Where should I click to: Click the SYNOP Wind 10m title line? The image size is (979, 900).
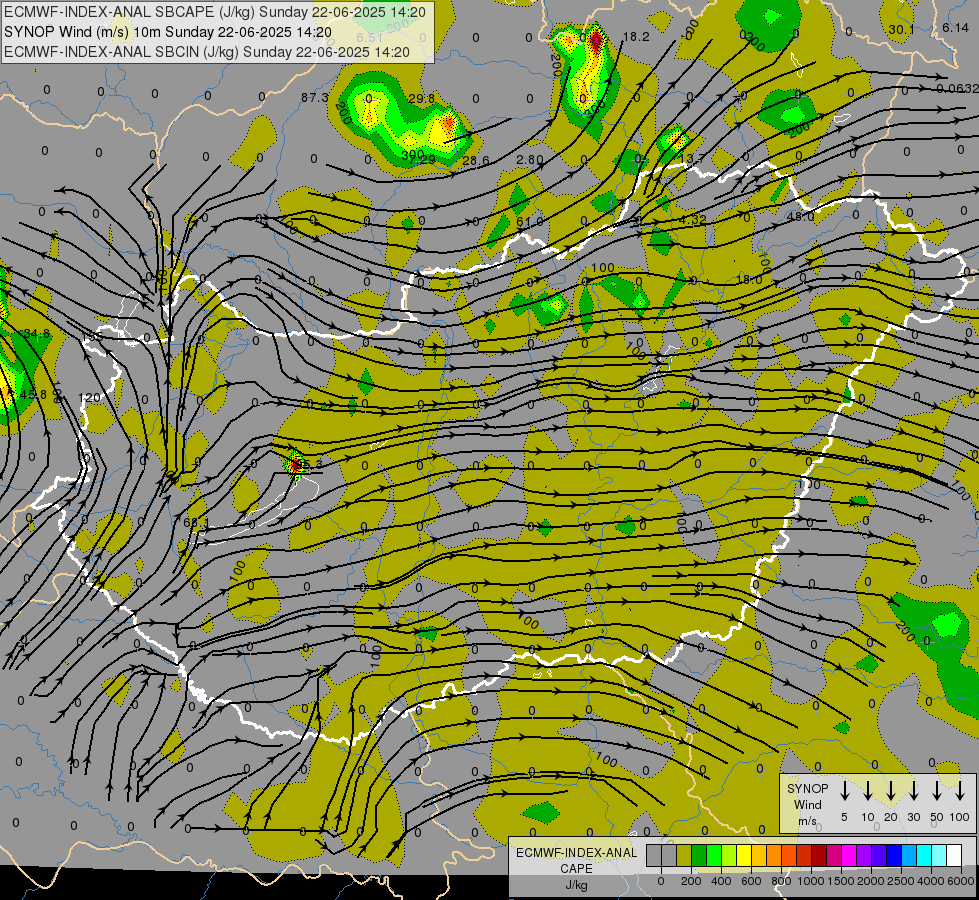point(168,32)
